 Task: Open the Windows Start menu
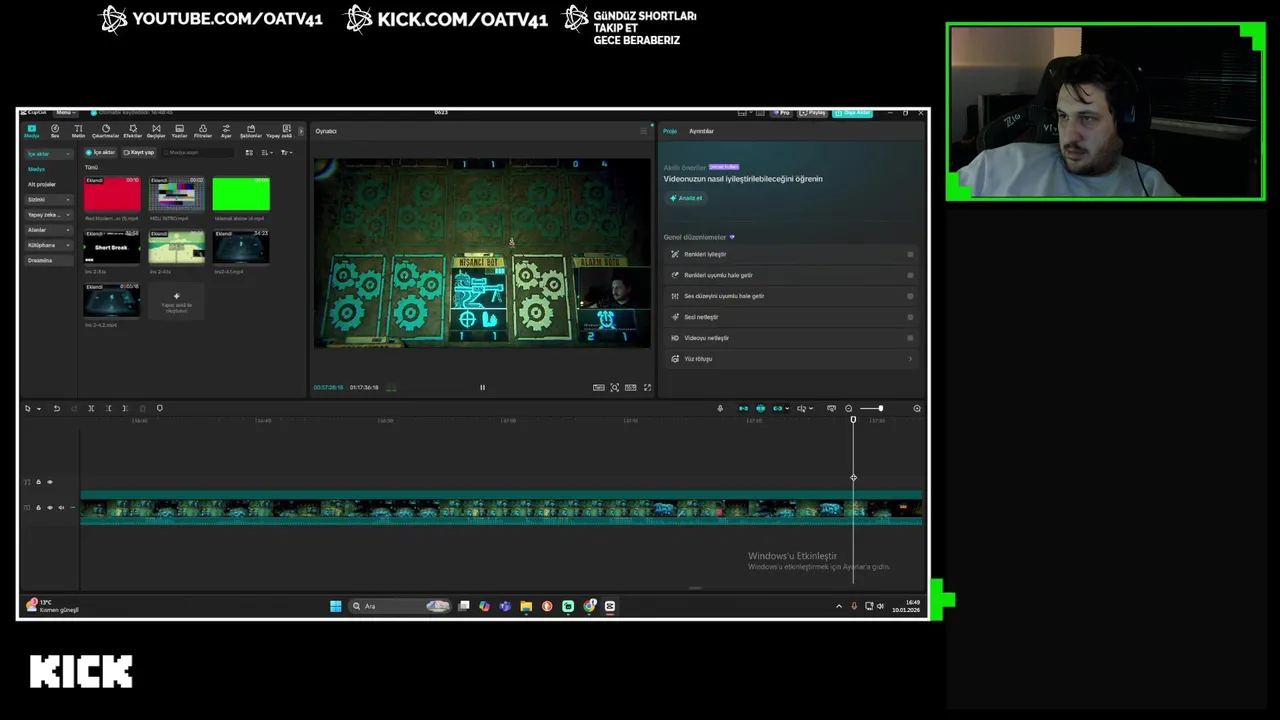(x=336, y=606)
